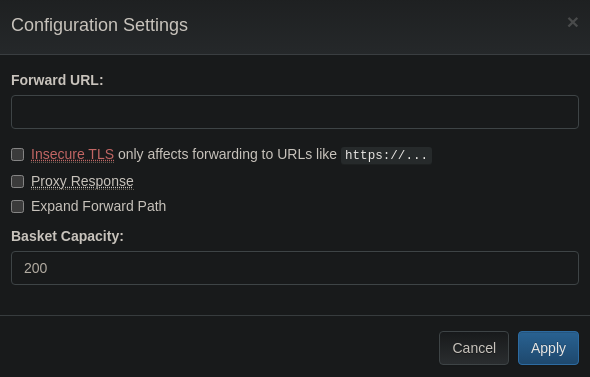Focus the Forward URL text field
The image size is (590, 377).
click(295, 112)
